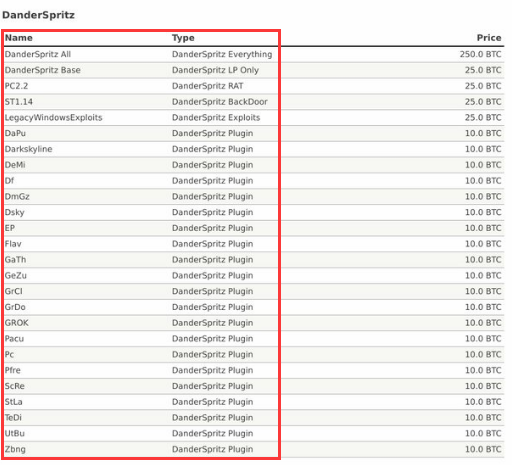512x465 pixels.
Task: Click the 250.0 BTC price
Action: coord(480,54)
